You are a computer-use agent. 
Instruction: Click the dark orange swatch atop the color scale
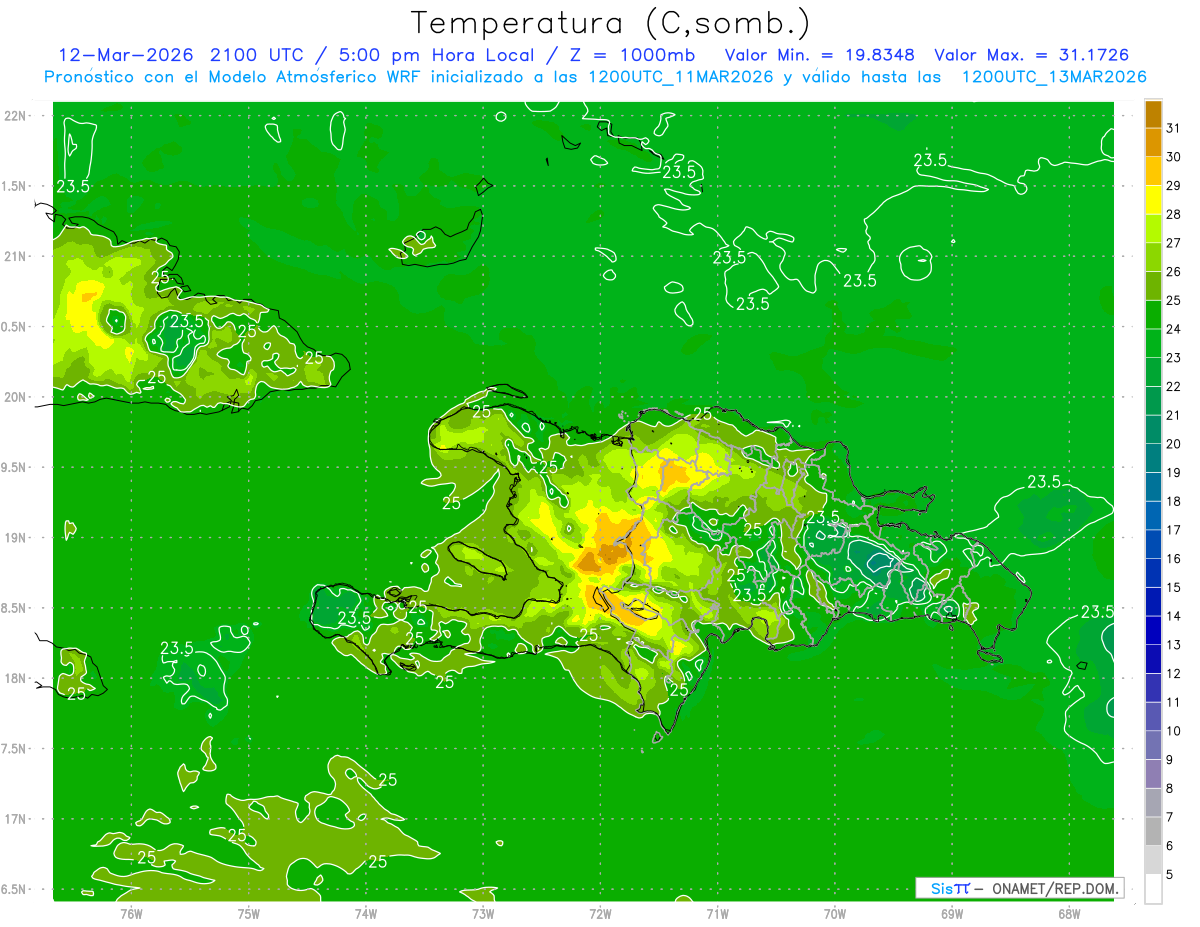point(1153,114)
